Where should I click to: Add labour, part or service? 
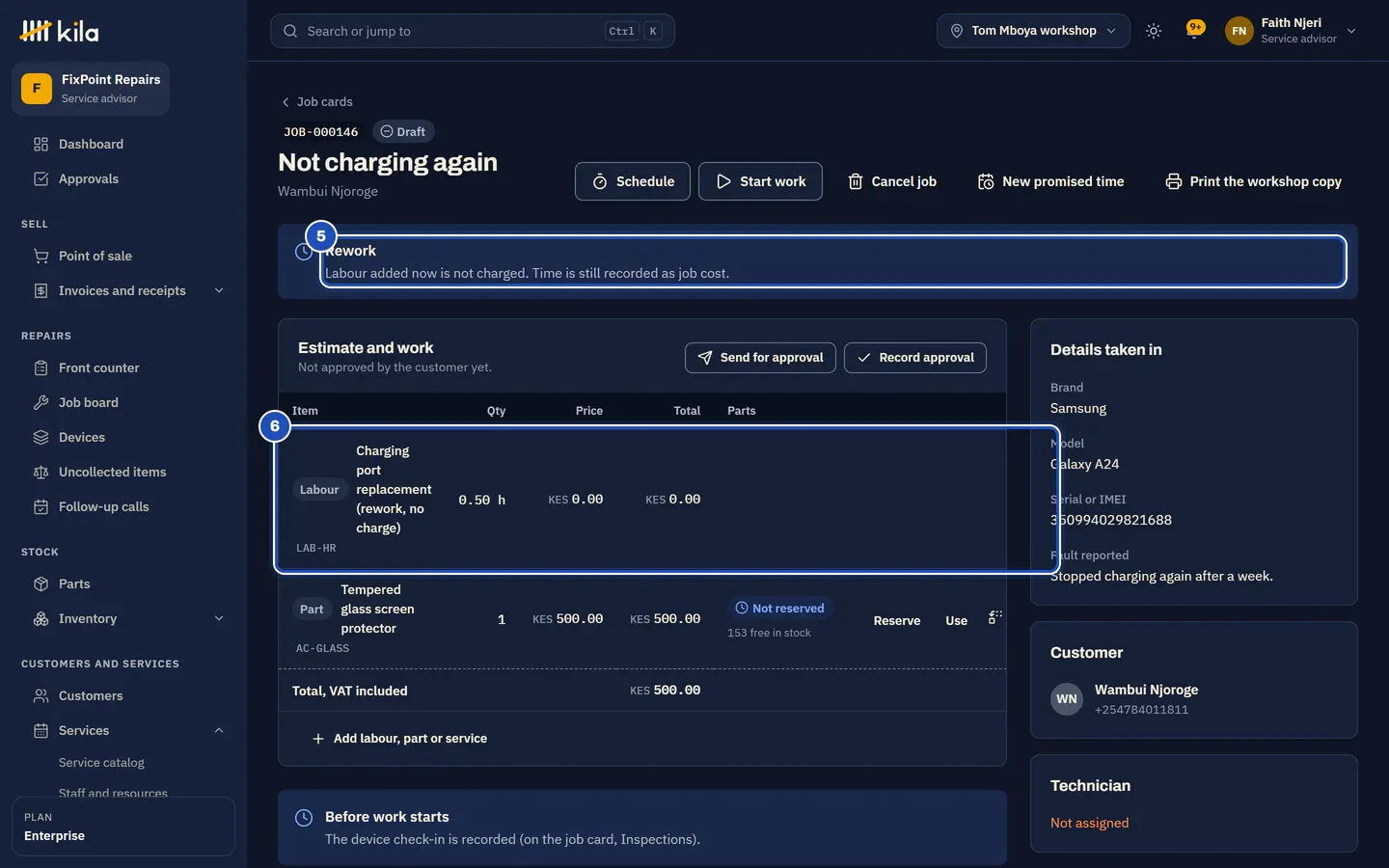399,738
